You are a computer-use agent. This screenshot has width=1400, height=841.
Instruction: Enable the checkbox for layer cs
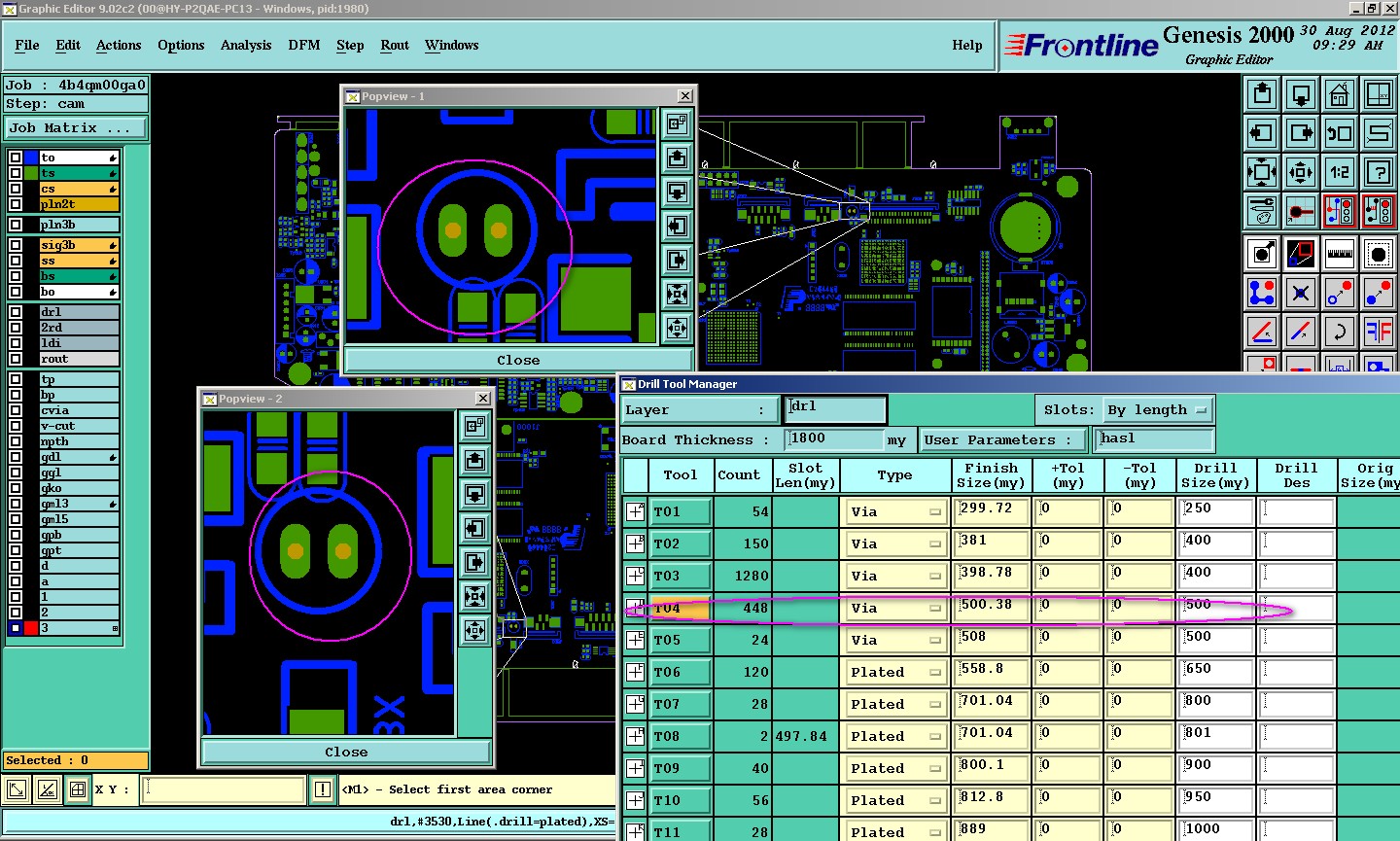click(x=16, y=189)
